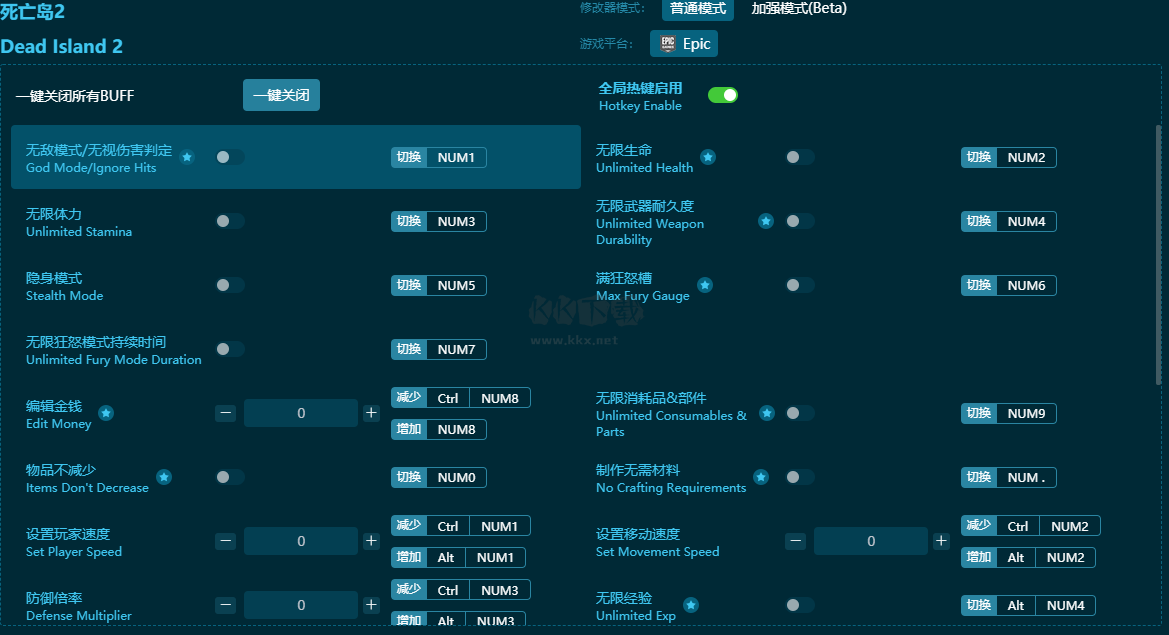Turn on Unlimited Health
Viewport: 1169px width, 635px height.
pyautogui.click(x=799, y=157)
